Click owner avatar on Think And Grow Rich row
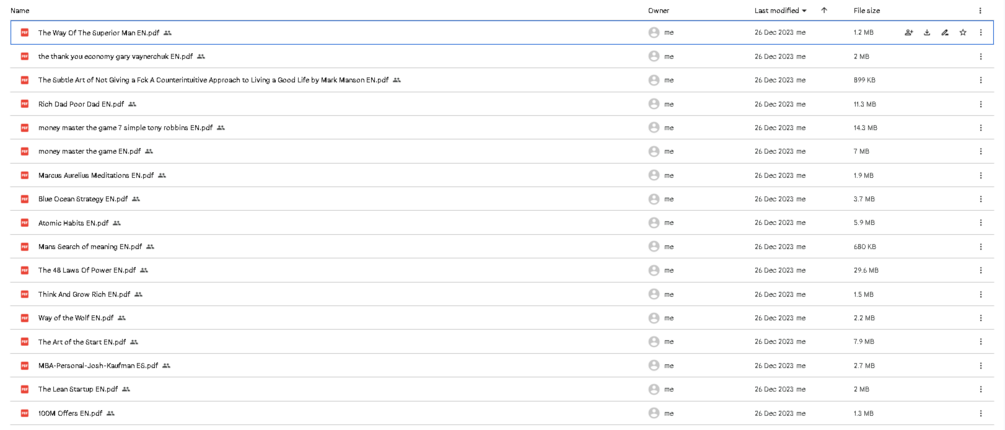The image size is (1005, 430). [654, 294]
